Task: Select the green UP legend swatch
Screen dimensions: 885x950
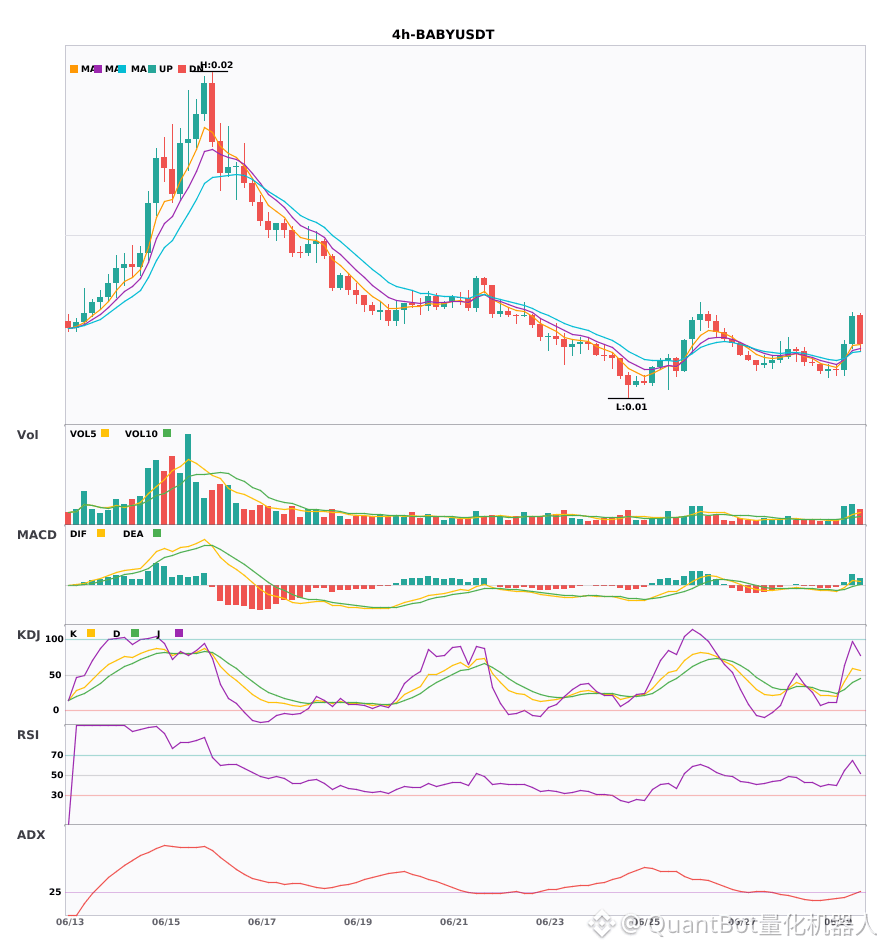Action: 152,69
